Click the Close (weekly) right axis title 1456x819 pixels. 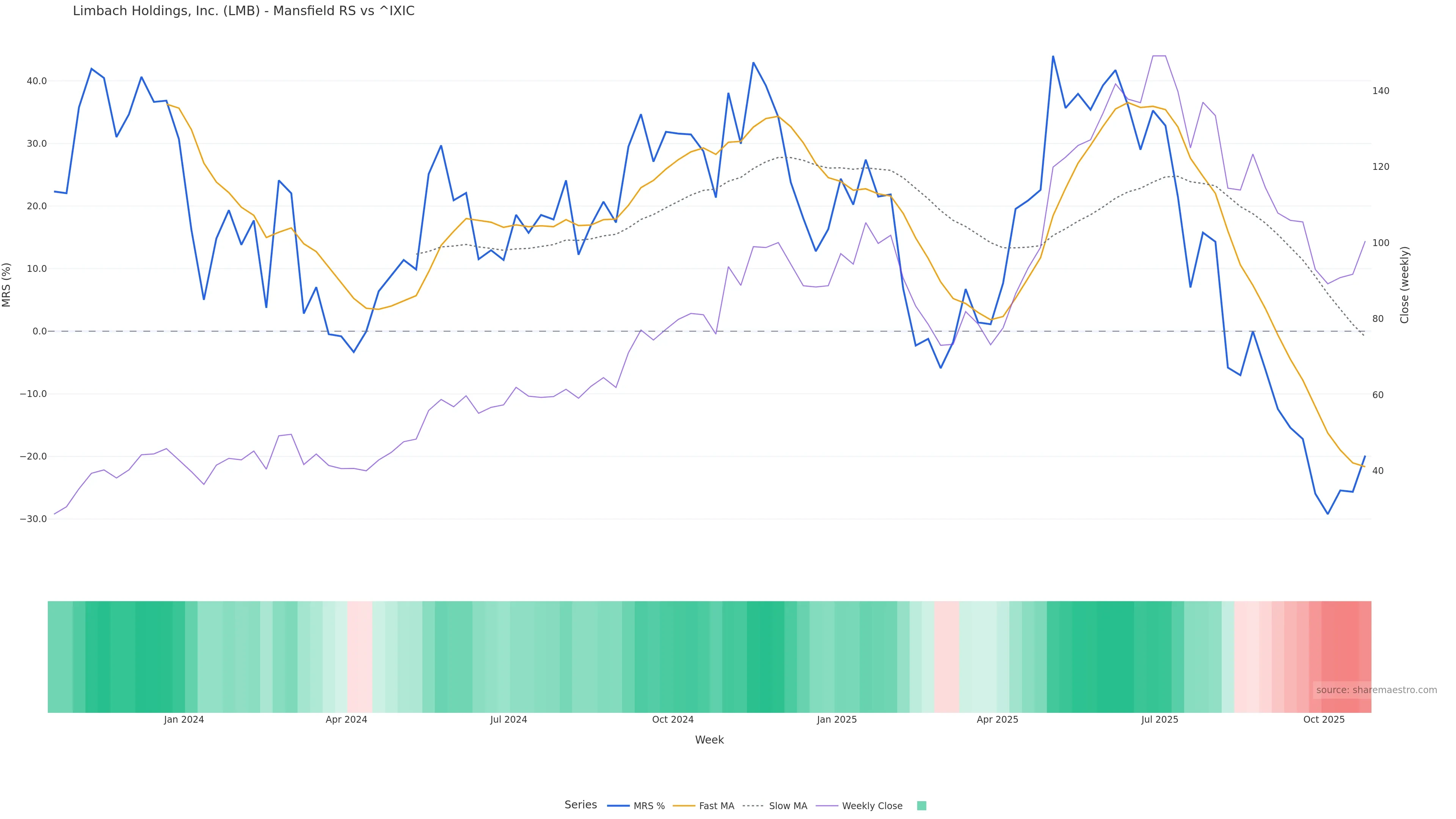coord(1404,285)
